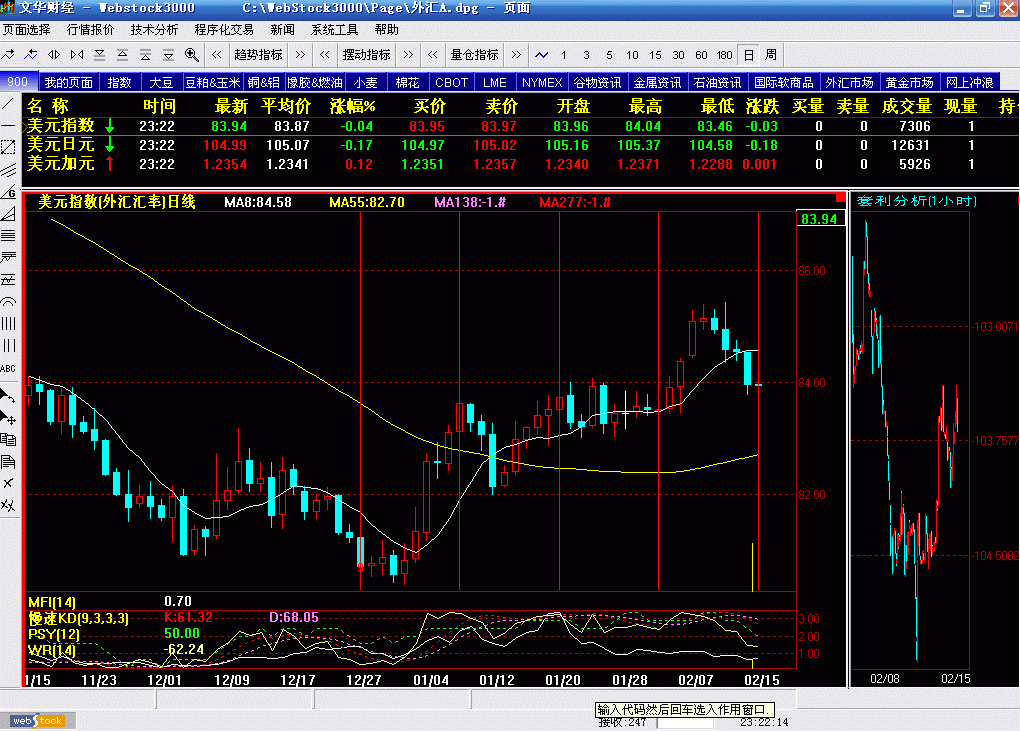Switch chart to daily period 日
The width and height of the screenshot is (1020, 731).
[x=749, y=55]
